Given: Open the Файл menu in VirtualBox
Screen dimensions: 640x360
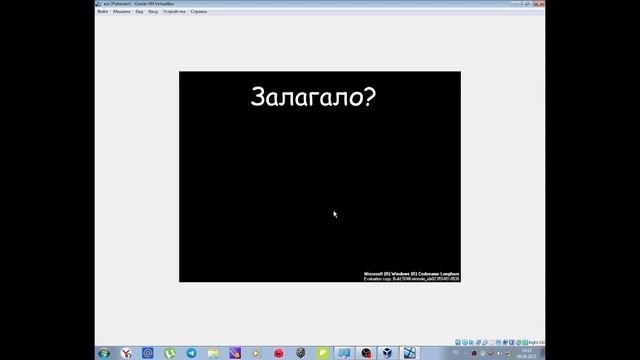Looking at the screenshot, I should pos(102,11).
